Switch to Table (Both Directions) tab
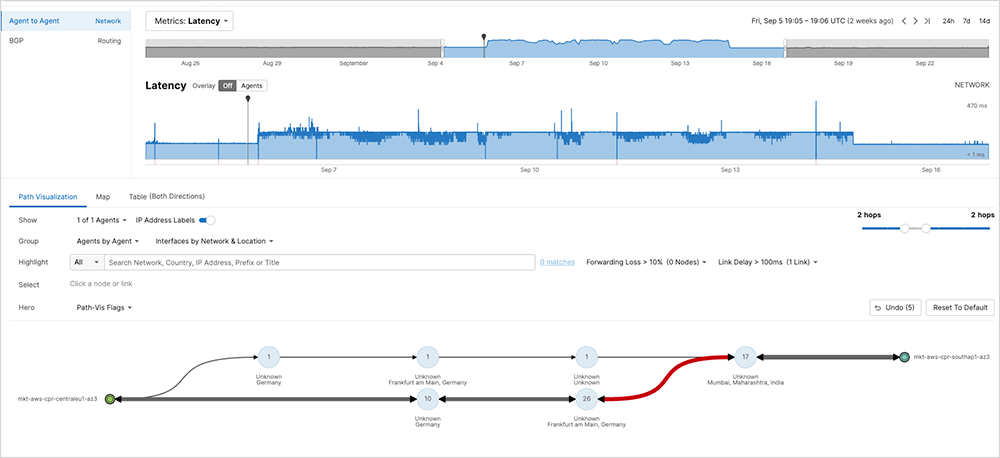The width and height of the screenshot is (1000, 458). coord(166,196)
